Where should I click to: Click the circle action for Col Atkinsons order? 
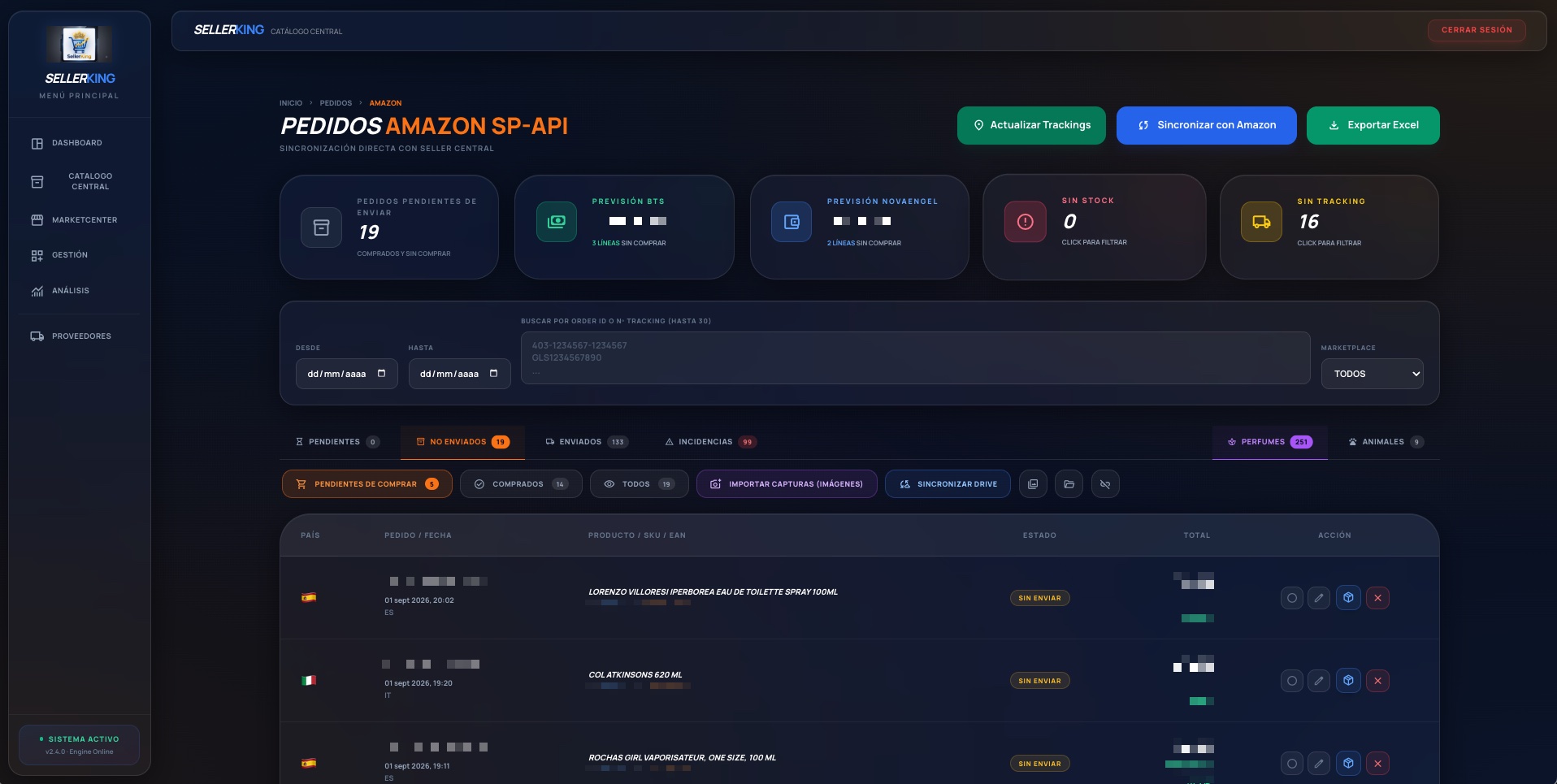pyautogui.click(x=1292, y=681)
